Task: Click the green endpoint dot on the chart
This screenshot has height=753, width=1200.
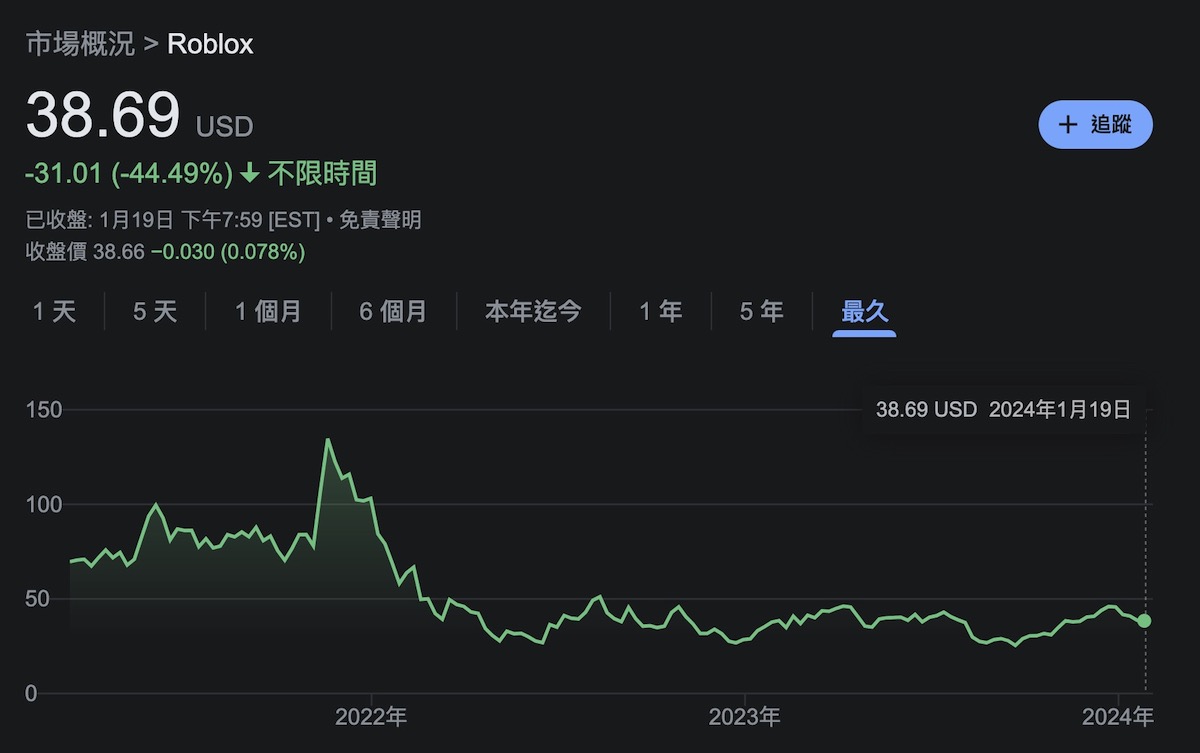Action: click(1144, 621)
